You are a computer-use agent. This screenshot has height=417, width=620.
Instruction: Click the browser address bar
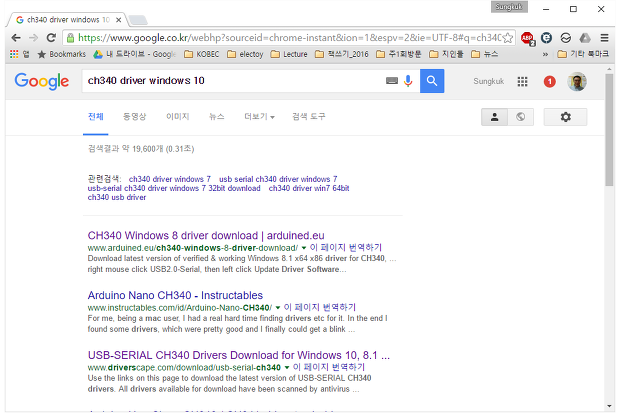[289, 38]
